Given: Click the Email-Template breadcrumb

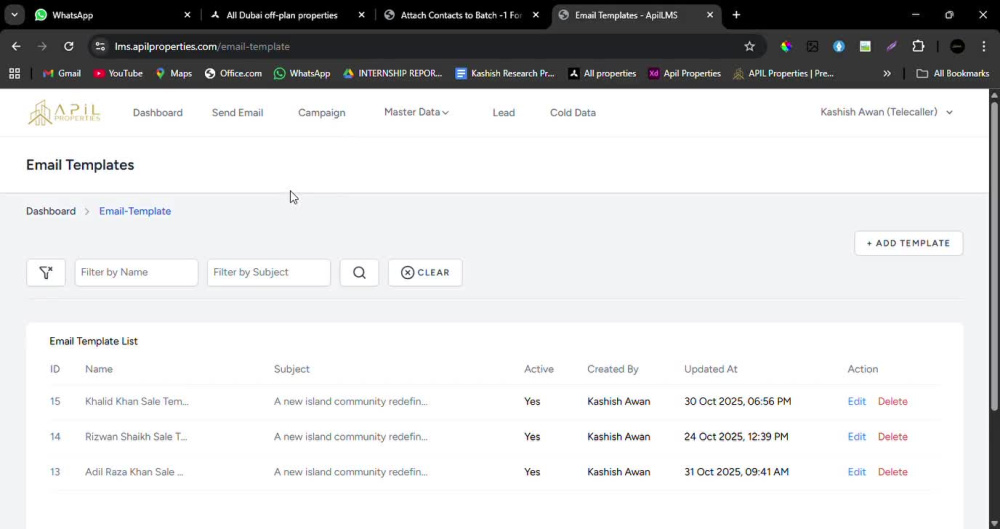Looking at the screenshot, I should 135,211.
